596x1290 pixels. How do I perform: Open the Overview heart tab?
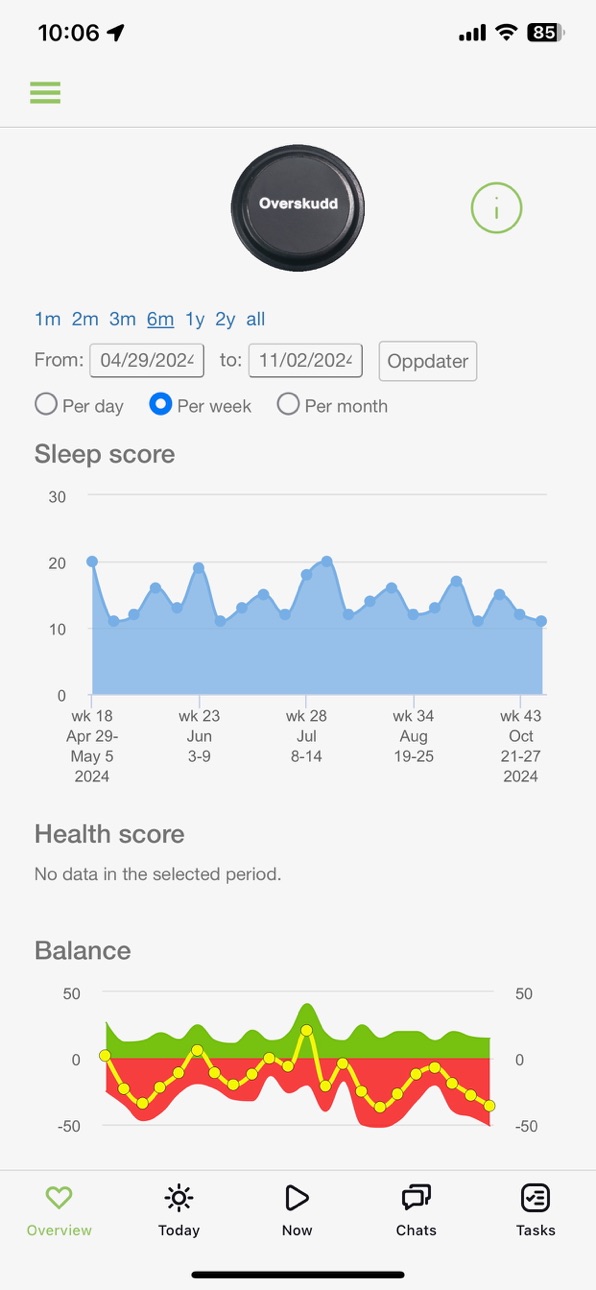pyautogui.click(x=59, y=1211)
